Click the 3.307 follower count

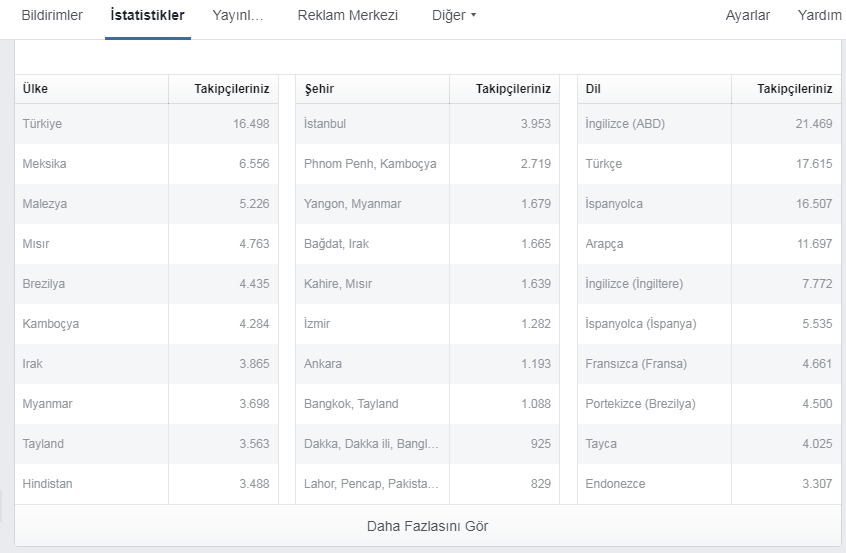[x=817, y=483]
